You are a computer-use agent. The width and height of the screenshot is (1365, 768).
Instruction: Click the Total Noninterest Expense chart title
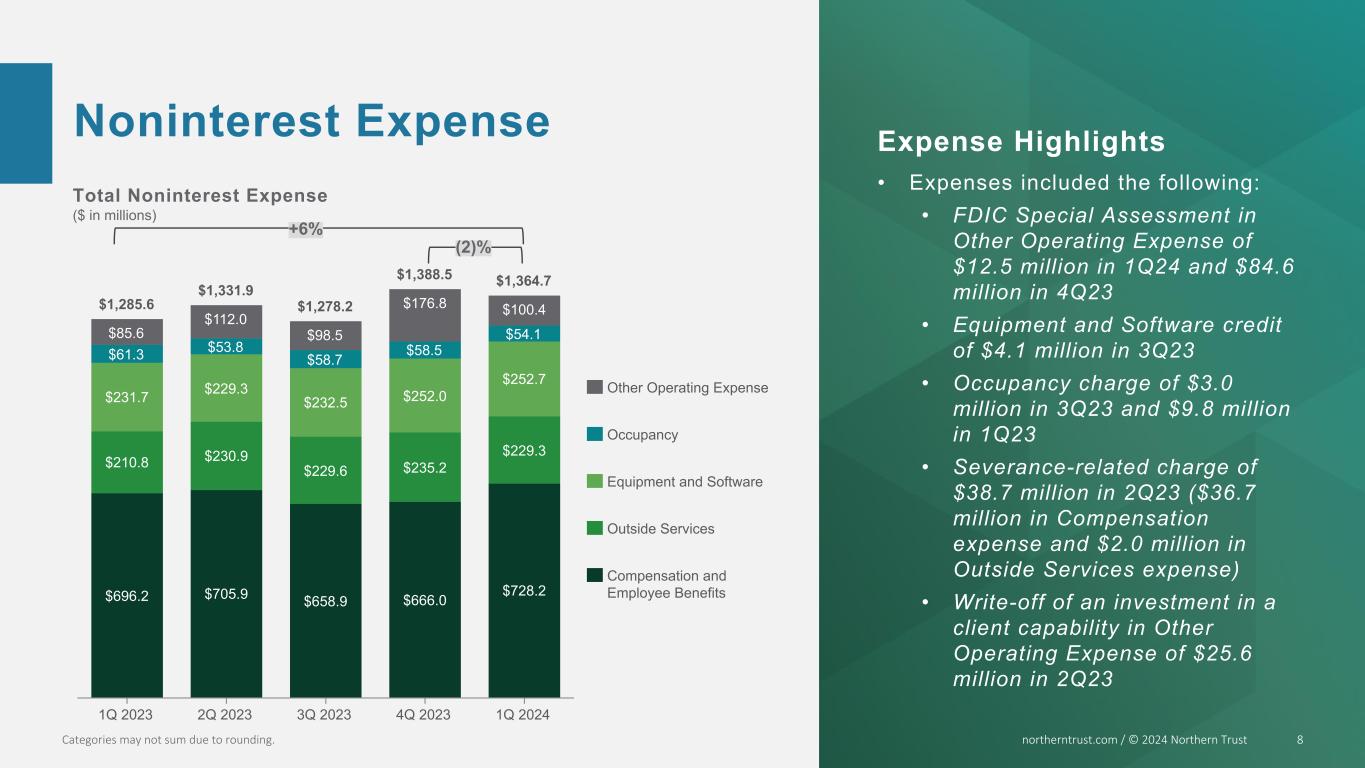pyautogui.click(x=201, y=195)
